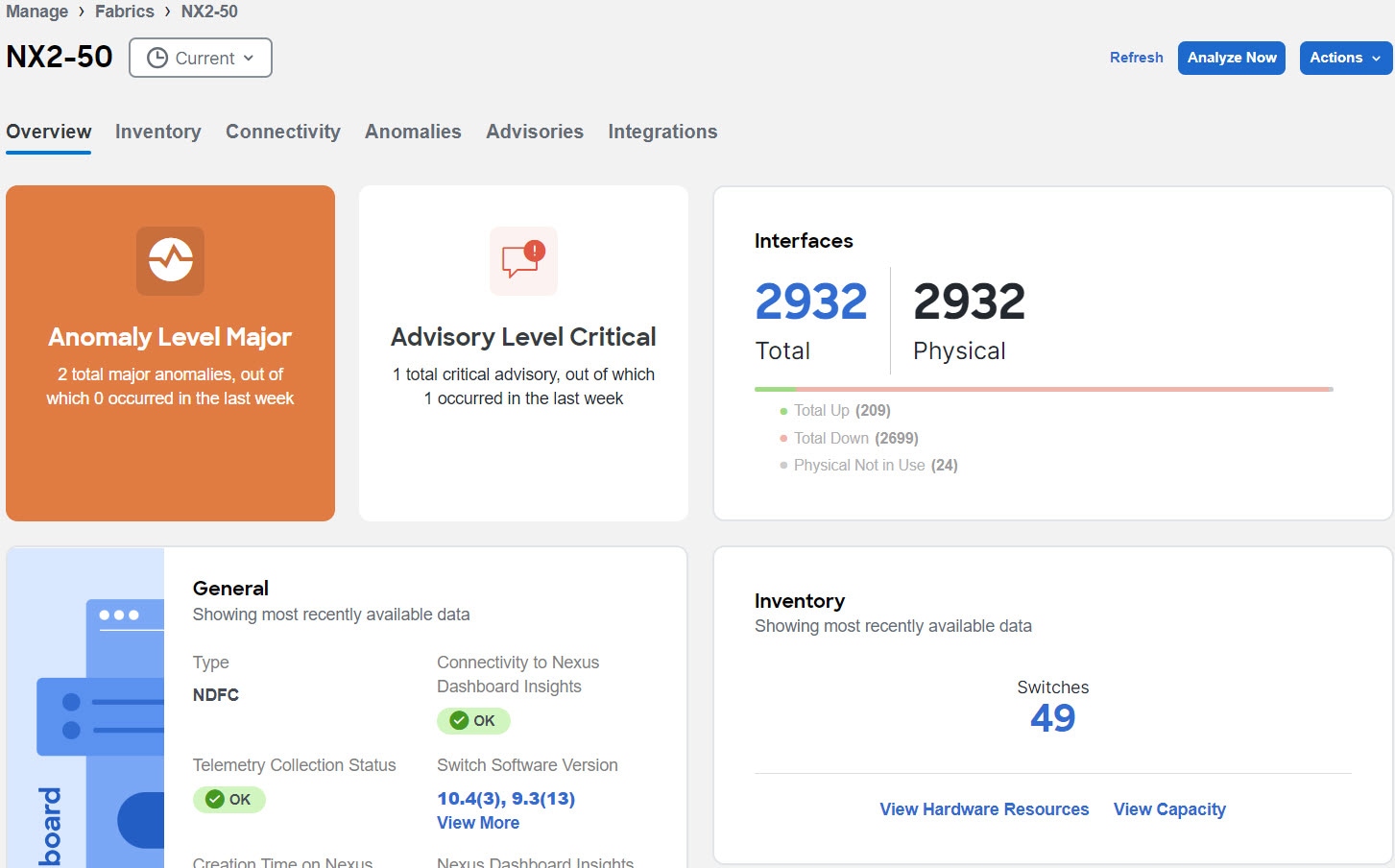The image size is (1395, 868).
Task: Open the Connectivity tab
Action: pos(283,132)
